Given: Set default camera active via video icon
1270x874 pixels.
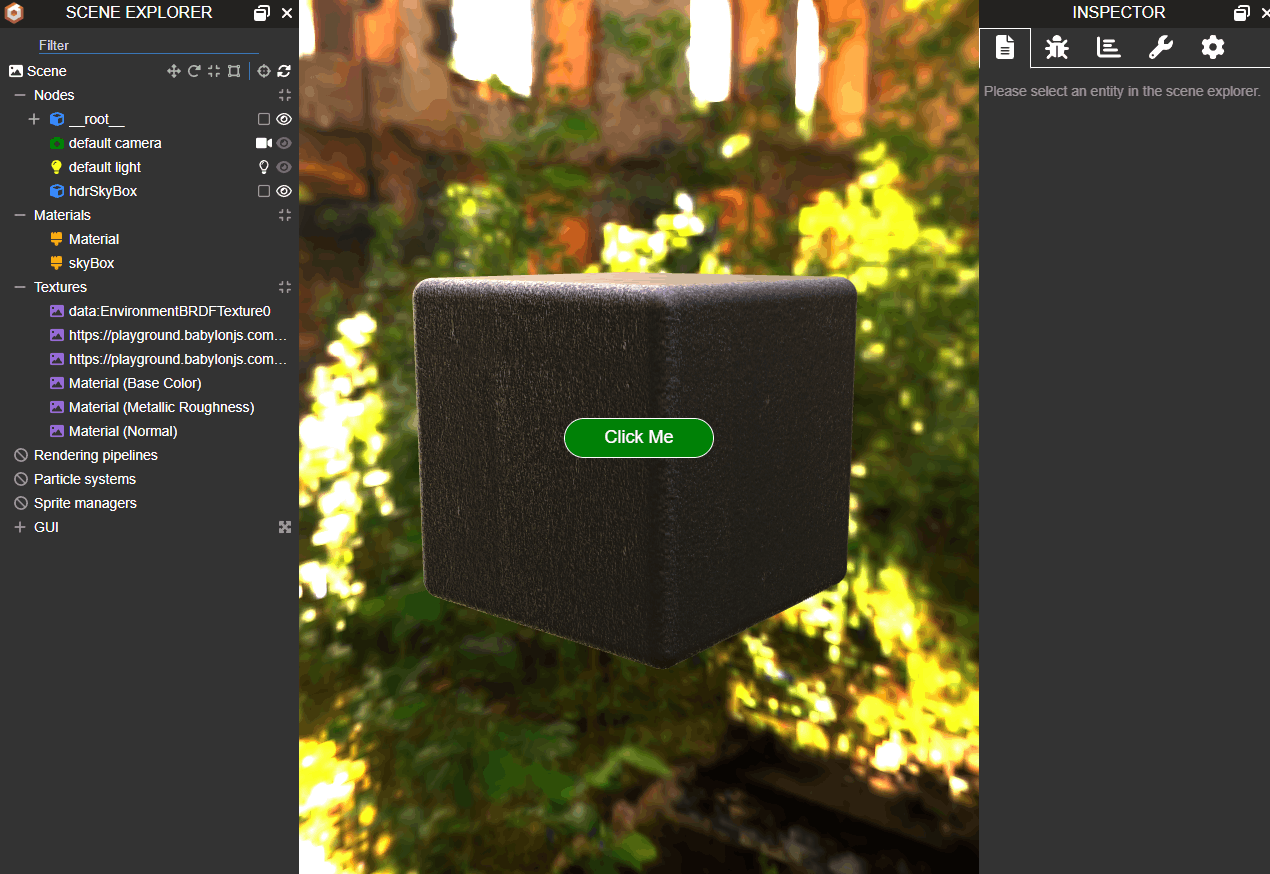Looking at the screenshot, I should 264,143.
